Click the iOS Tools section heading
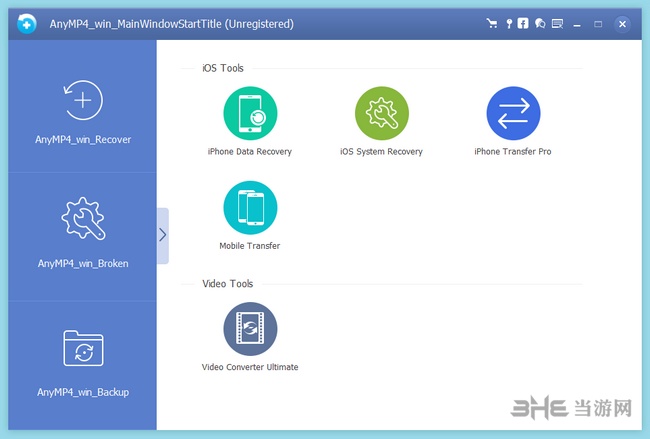The height and width of the screenshot is (439, 650). tap(223, 68)
